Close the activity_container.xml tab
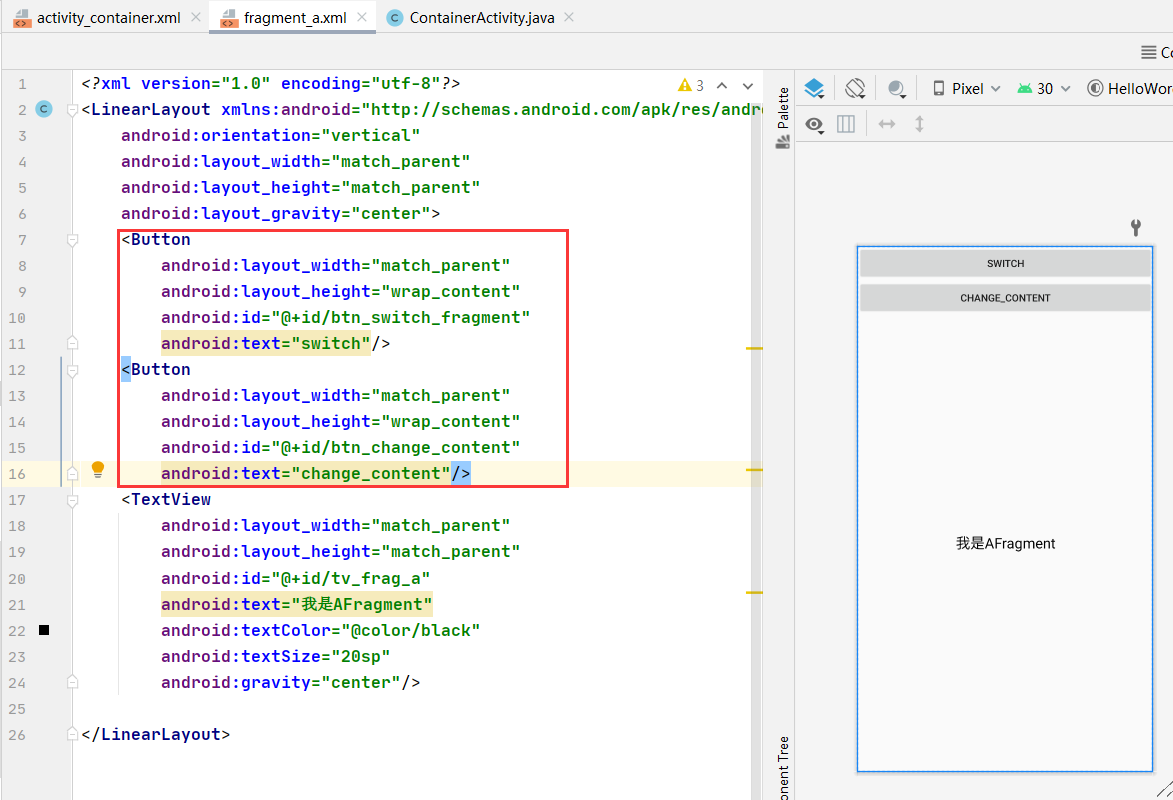Screen dimensions: 1173x800 point(196,17)
